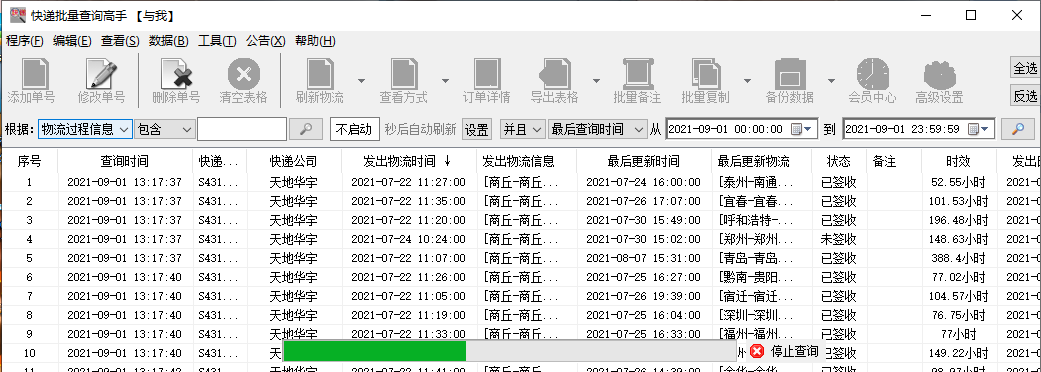Open the 程序(F) menu
1041x372 pixels.
(x=25, y=41)
